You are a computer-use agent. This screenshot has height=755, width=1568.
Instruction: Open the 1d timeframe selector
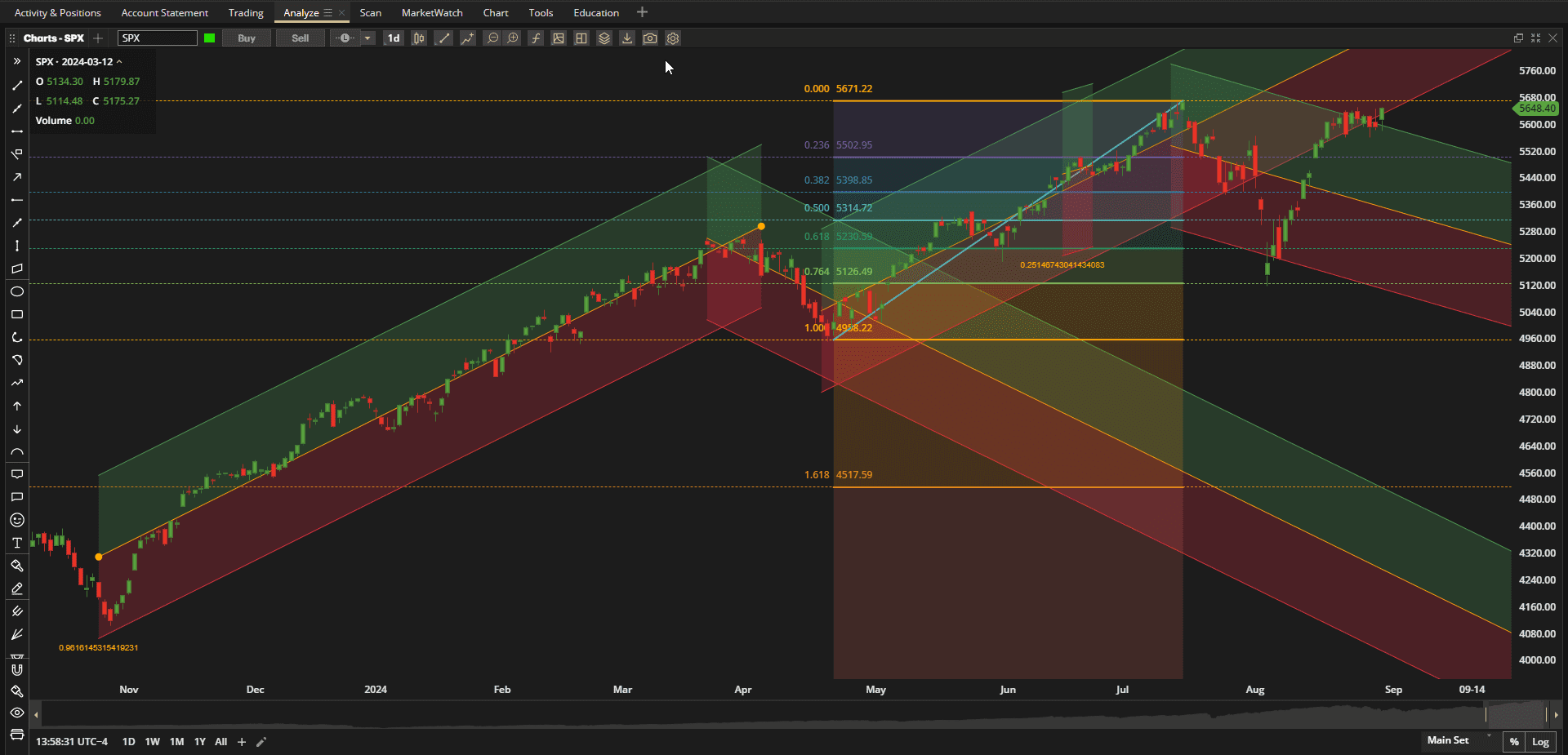(x=394, y=38)
